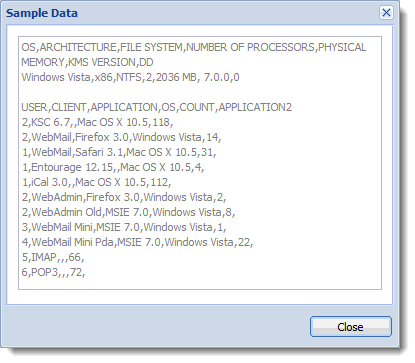The width and height of the screenshot is (415, 363).
Task: Click the KSC 6.7 Mac OS X line
Action: pyautogui.click(x=97, y=122)
